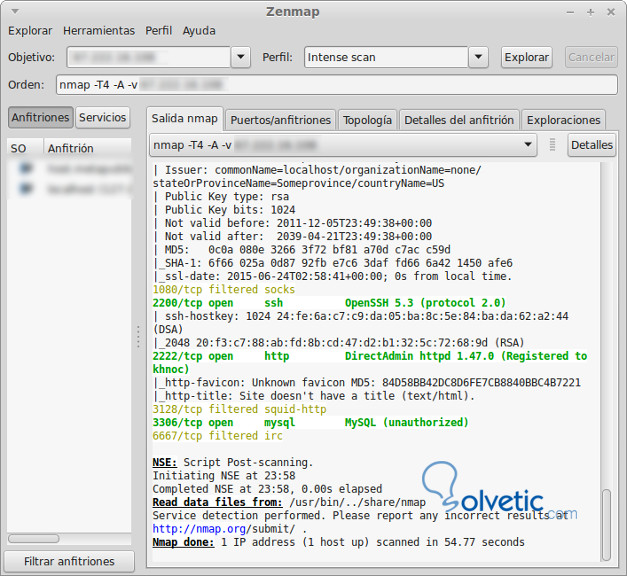Maximize the Zenmap window

click(590, 12)
